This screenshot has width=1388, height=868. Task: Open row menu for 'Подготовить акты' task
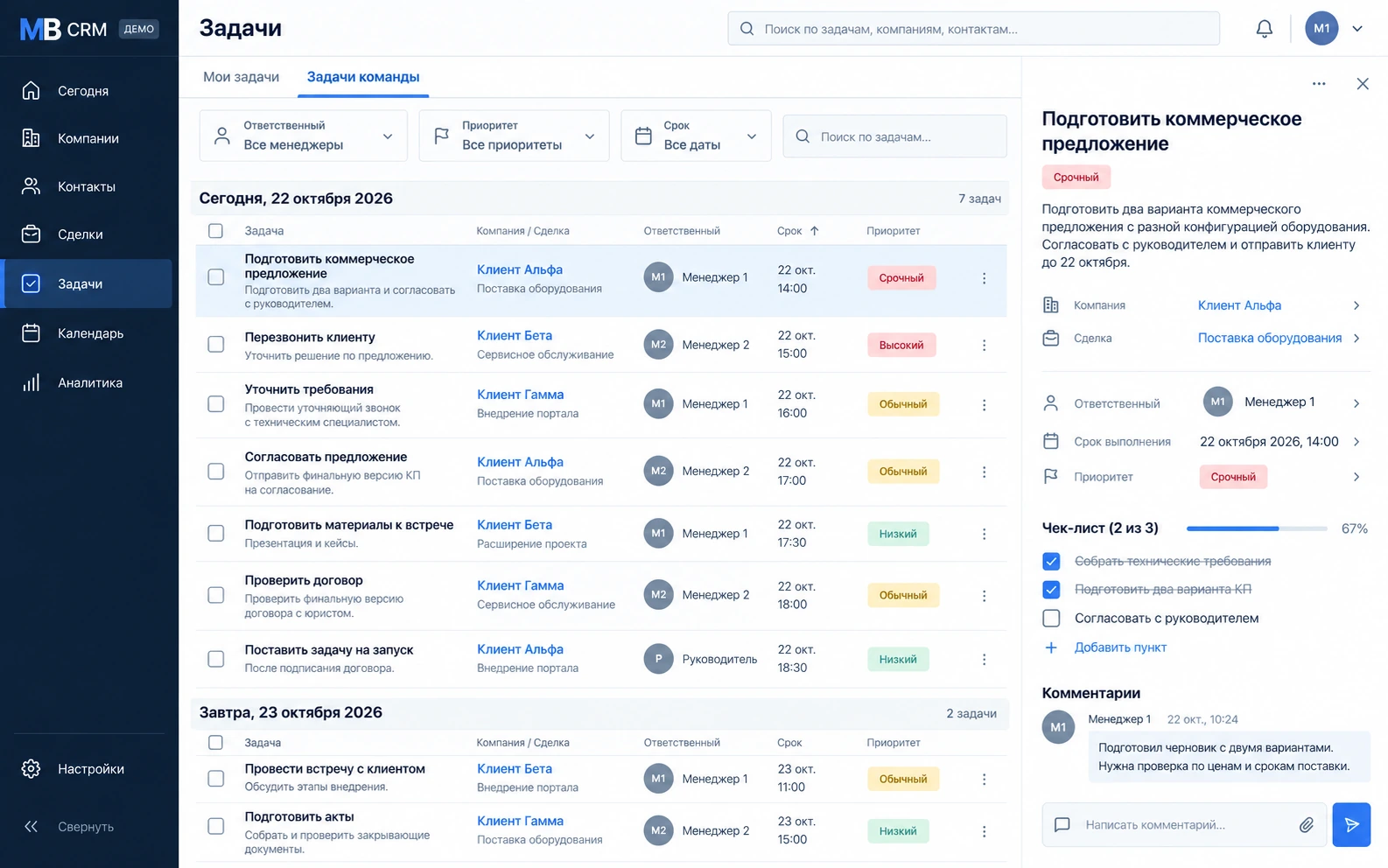point(984,831)
